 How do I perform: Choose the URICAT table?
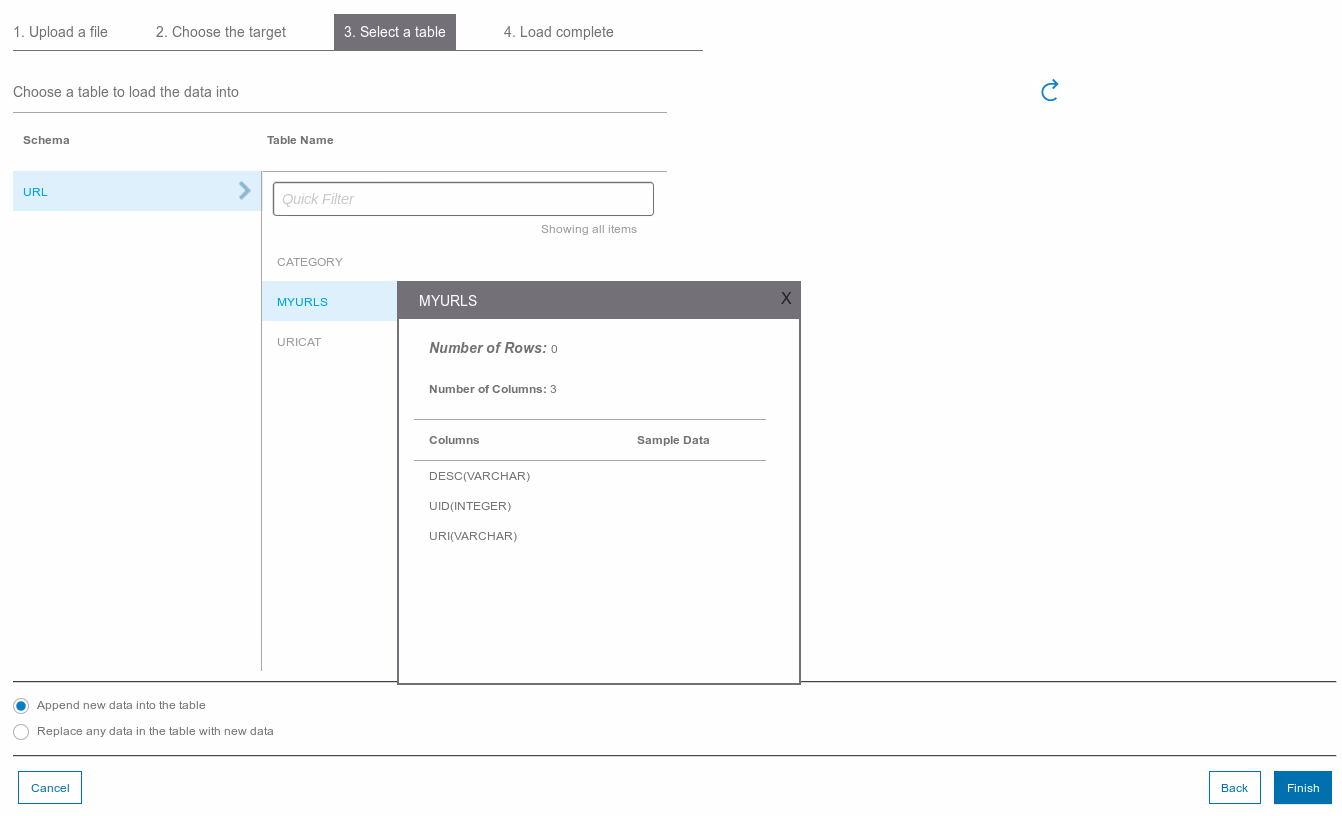click(x=299, y=342)
